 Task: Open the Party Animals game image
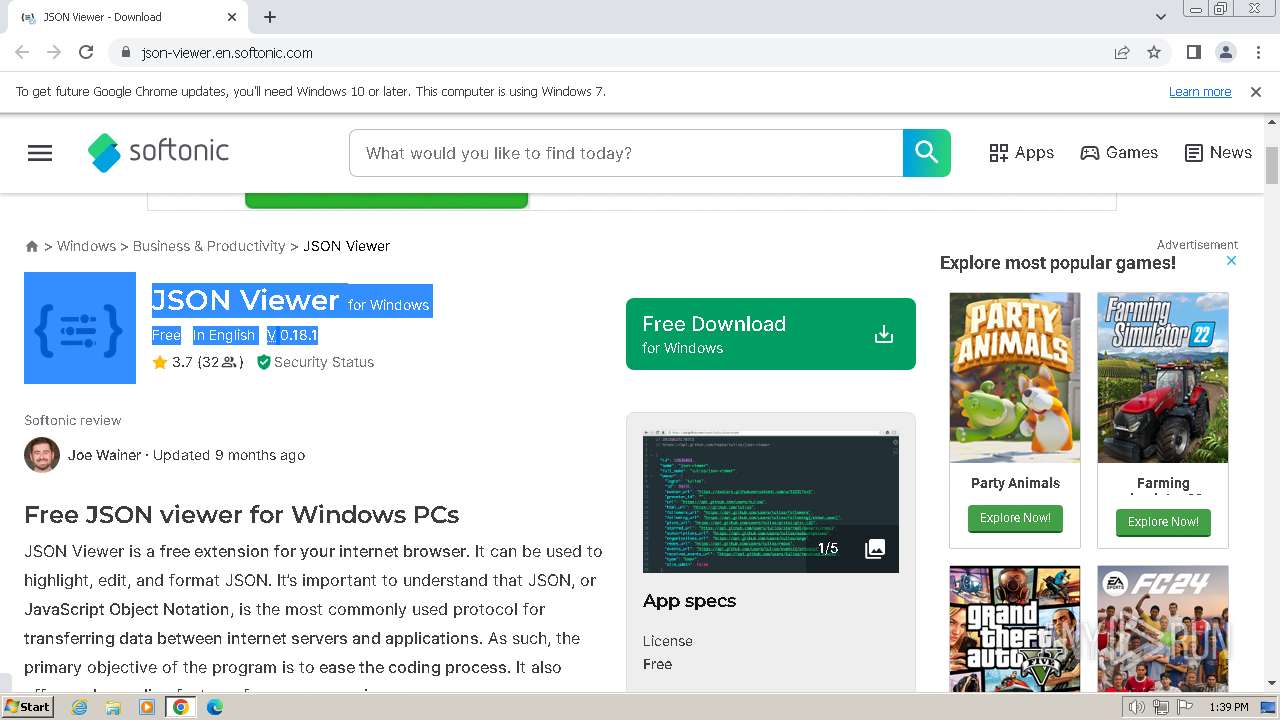point(1015,378)
